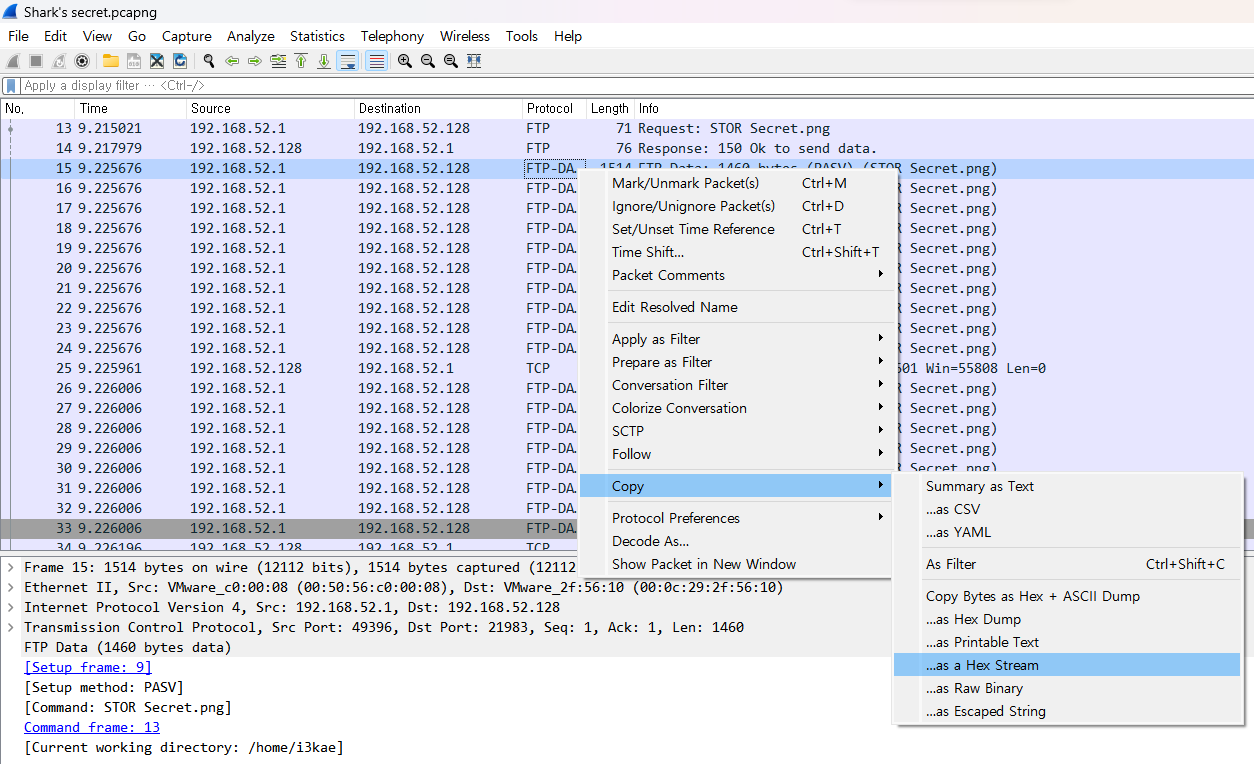This screenshot has height=764, width=1254.
Task: Go forward in packet history arrow
Action: (x=255, y=61)
